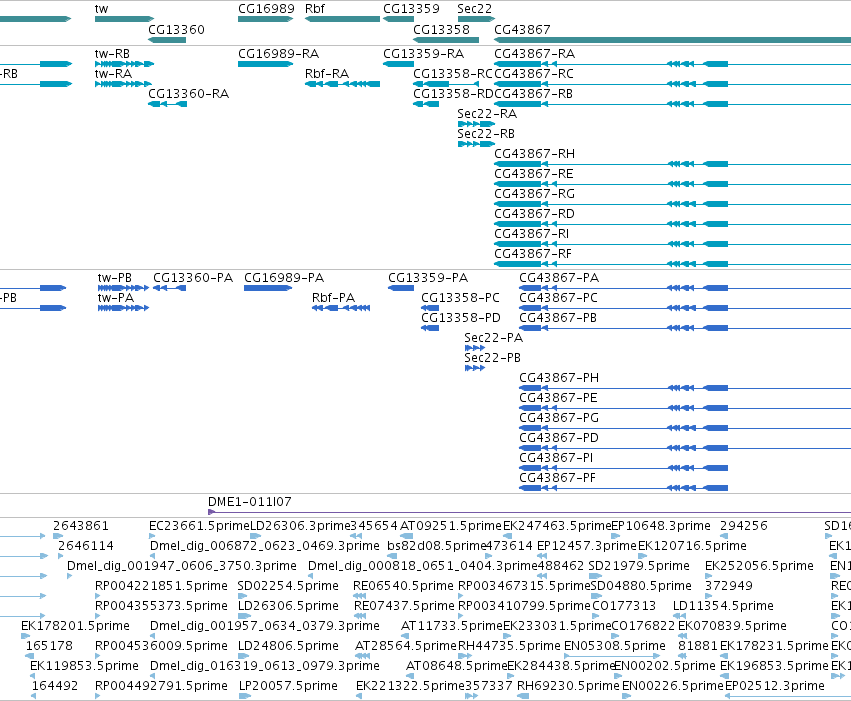Select transcript CG13358-RC

point(453,74)
